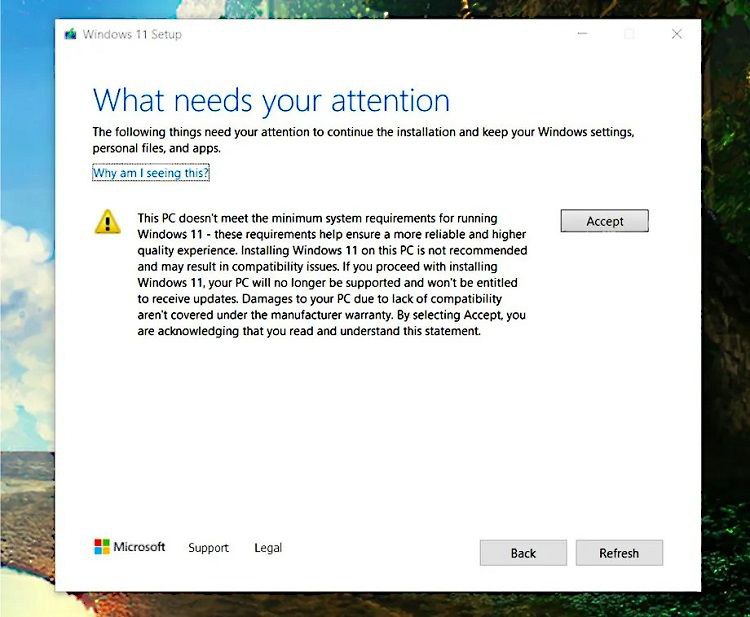Click the line 'personal files, and apps.'
The height and width of the screenshot is (617, 750).
[156, 148]
